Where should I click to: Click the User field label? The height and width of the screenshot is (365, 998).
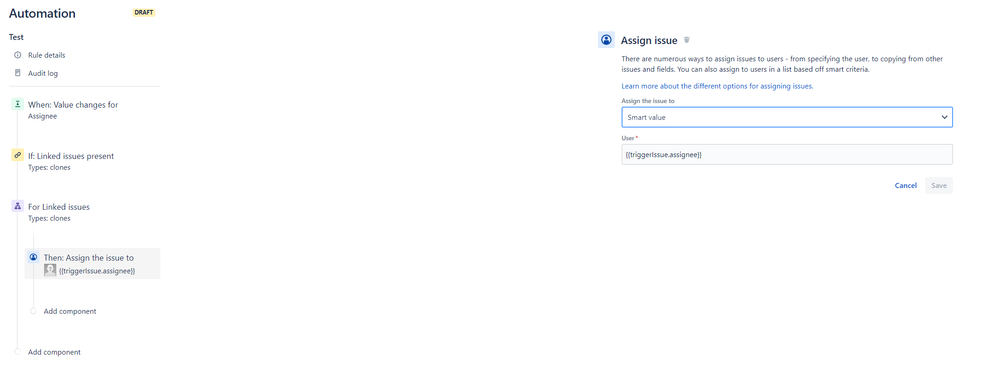pyautogui.click(x=628, y=138)
